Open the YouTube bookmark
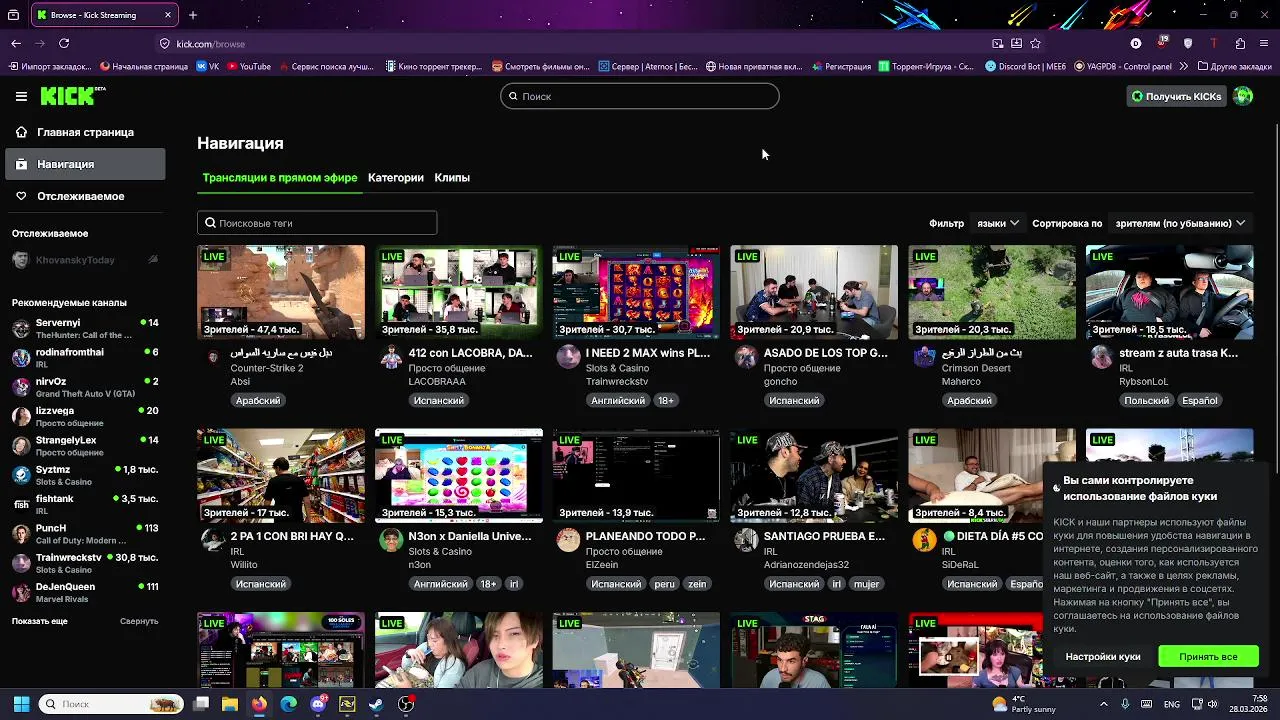The image size is (1280, 720). (249, 66)
